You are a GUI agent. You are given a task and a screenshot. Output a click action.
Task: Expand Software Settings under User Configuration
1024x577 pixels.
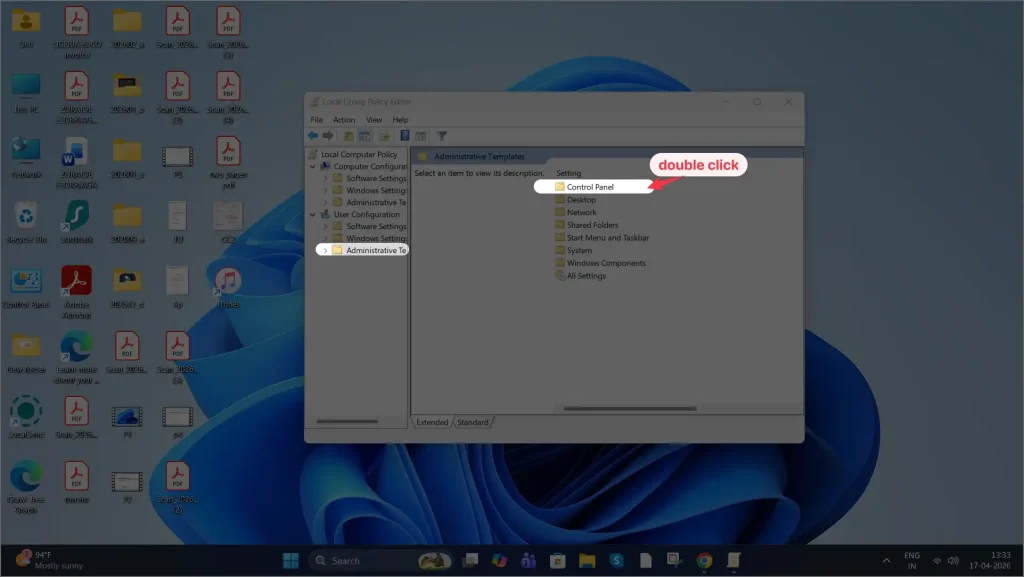tap(326, 226)
